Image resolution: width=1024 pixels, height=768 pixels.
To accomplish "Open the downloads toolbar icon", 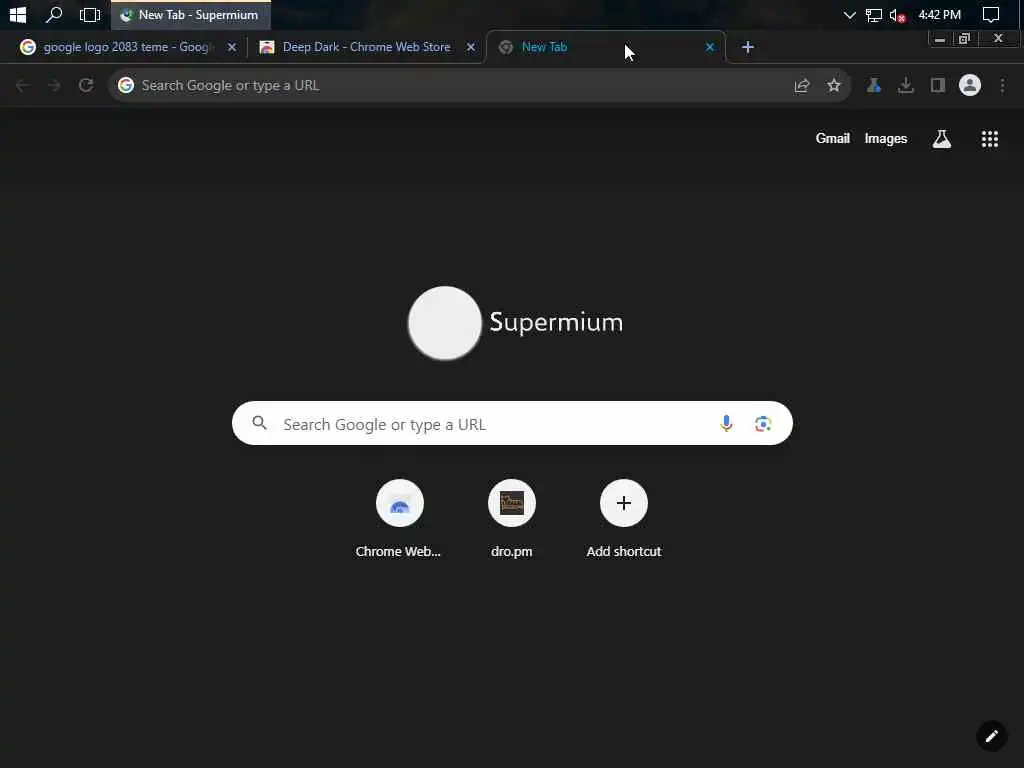I will (x=906, y=86).
